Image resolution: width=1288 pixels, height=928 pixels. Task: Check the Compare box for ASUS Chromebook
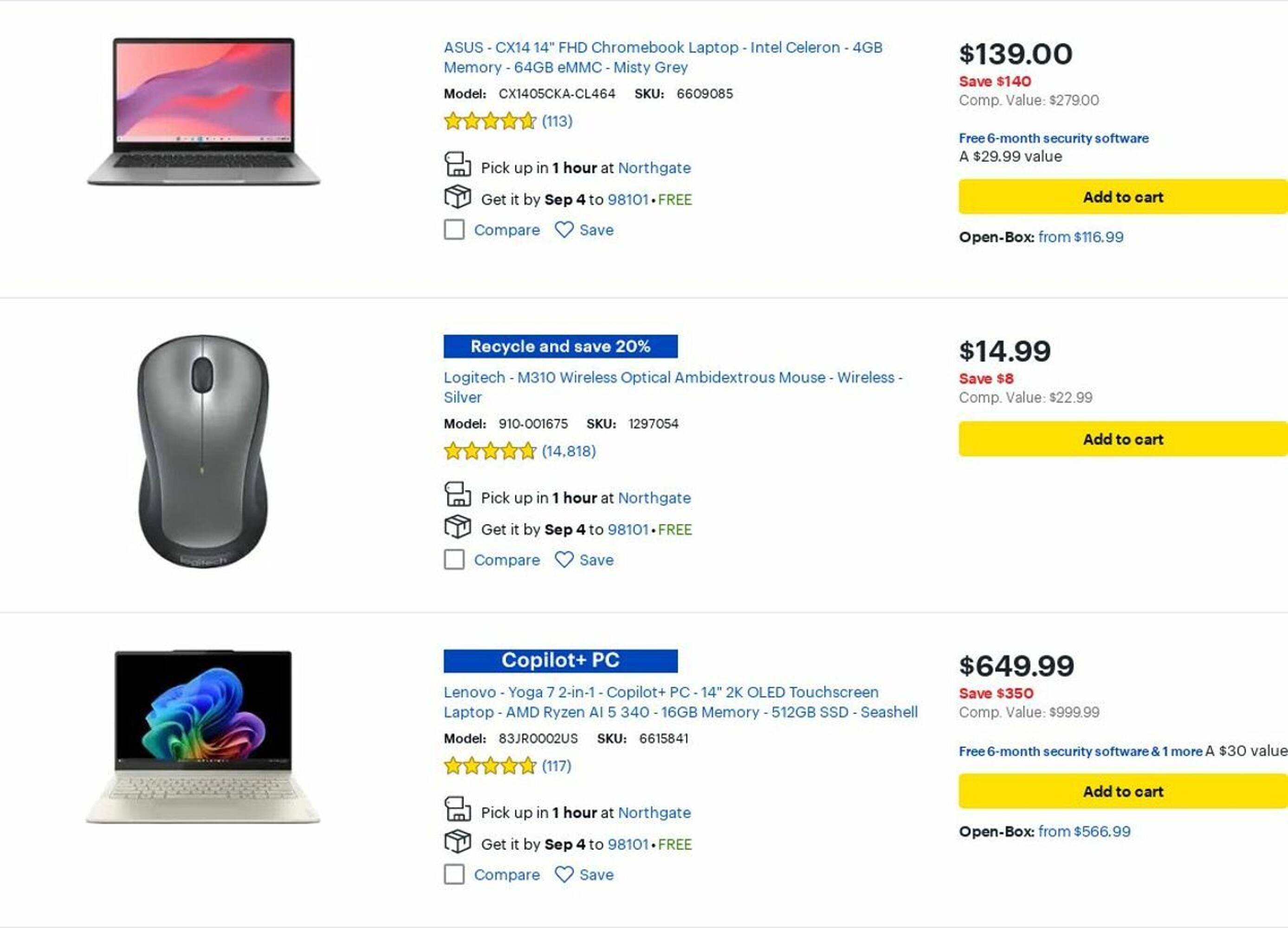[454, 230]
